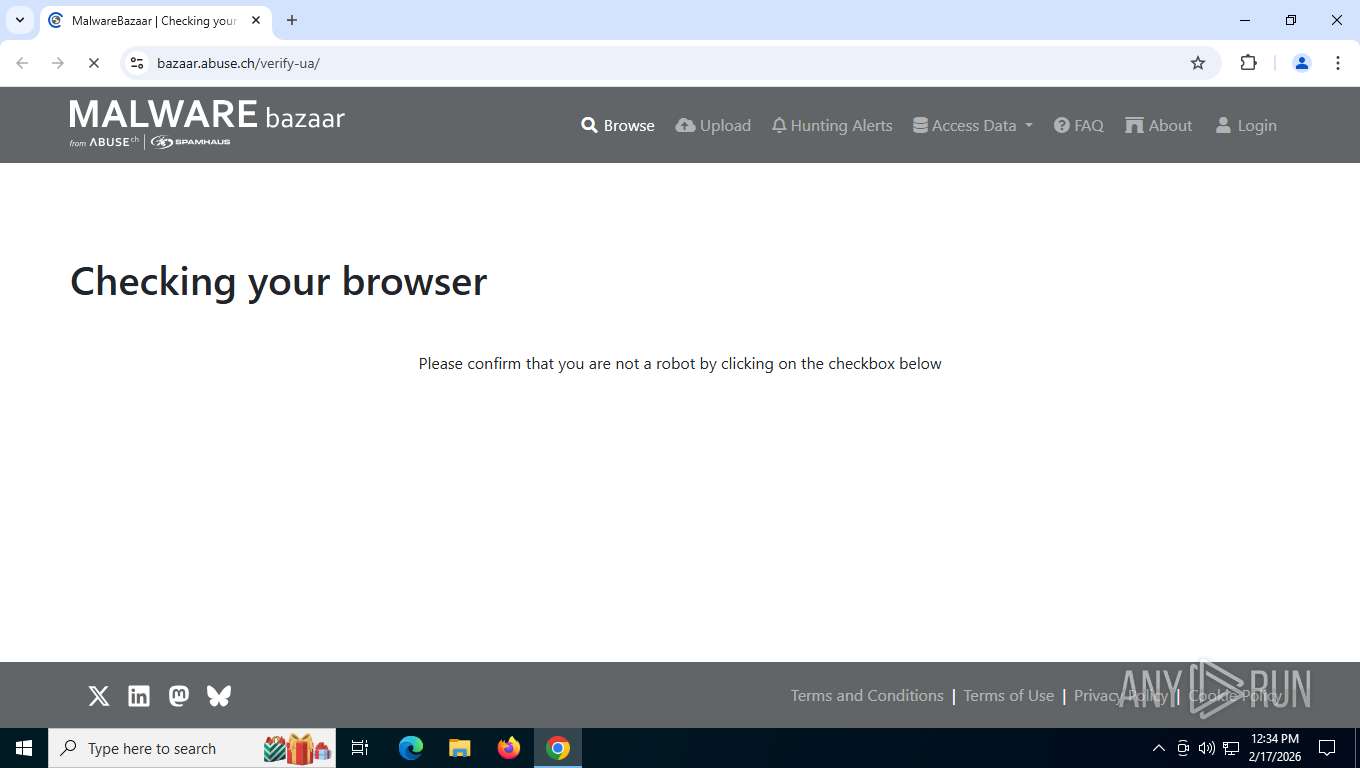Click the Checking your browser heading
This screenshot has width=1360, height=768.
(x=279, y=281)
